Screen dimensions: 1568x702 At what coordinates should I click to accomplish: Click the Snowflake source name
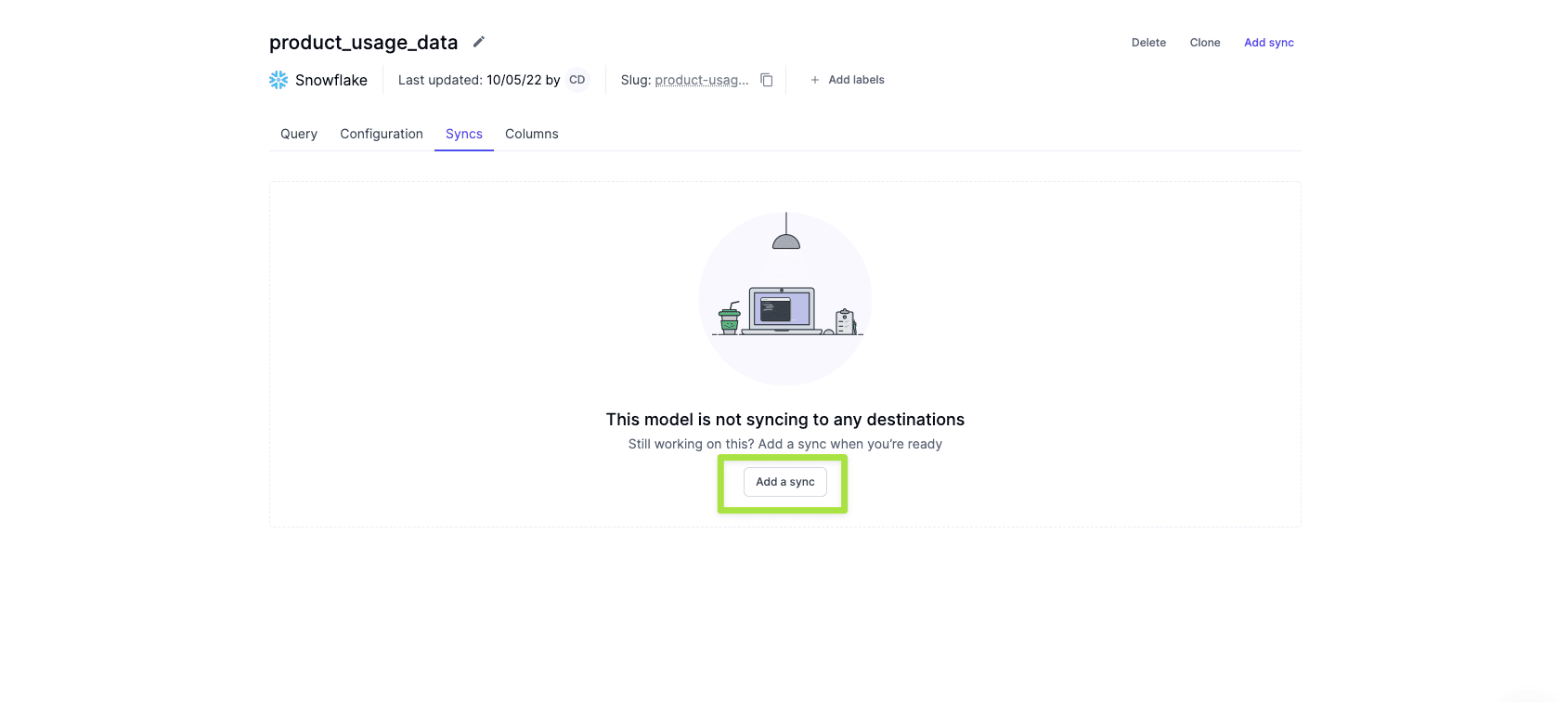click(331, 80)
